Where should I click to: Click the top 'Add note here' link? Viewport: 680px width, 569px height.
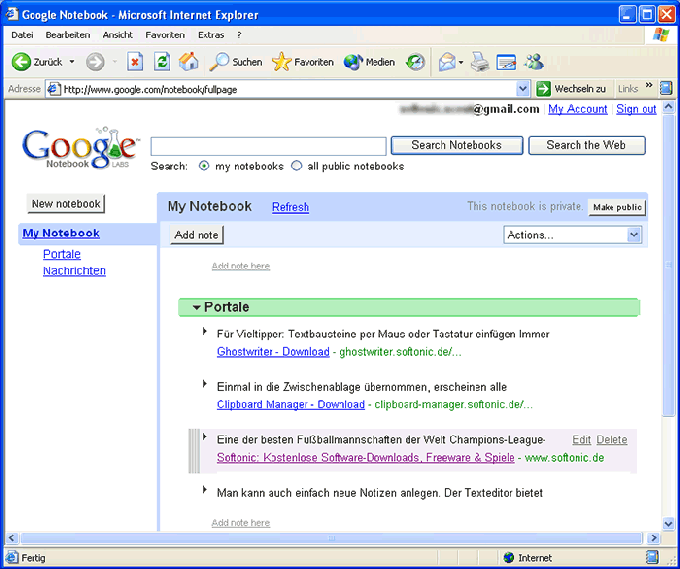point(241,266)
